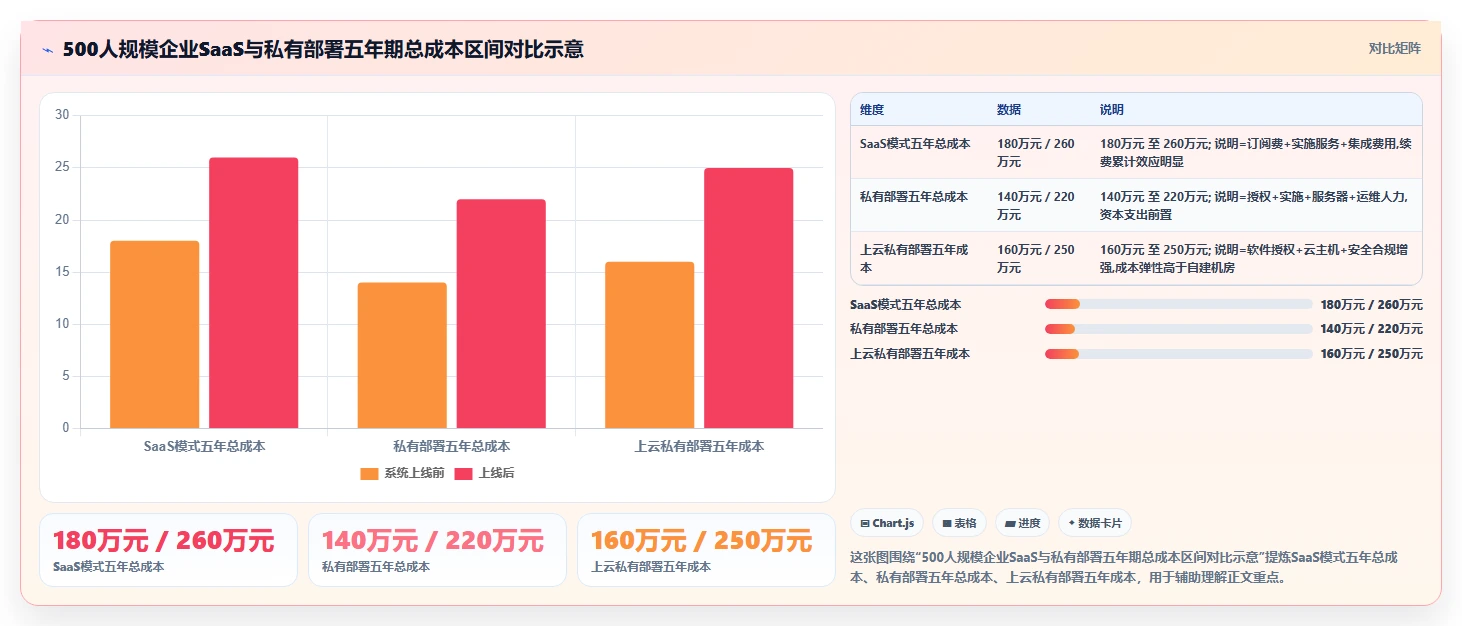The height and width of the screenshot is (626, 1462).
Task: Select the 上云私有部署五年成本 table row label
Action: click(914, 259)
